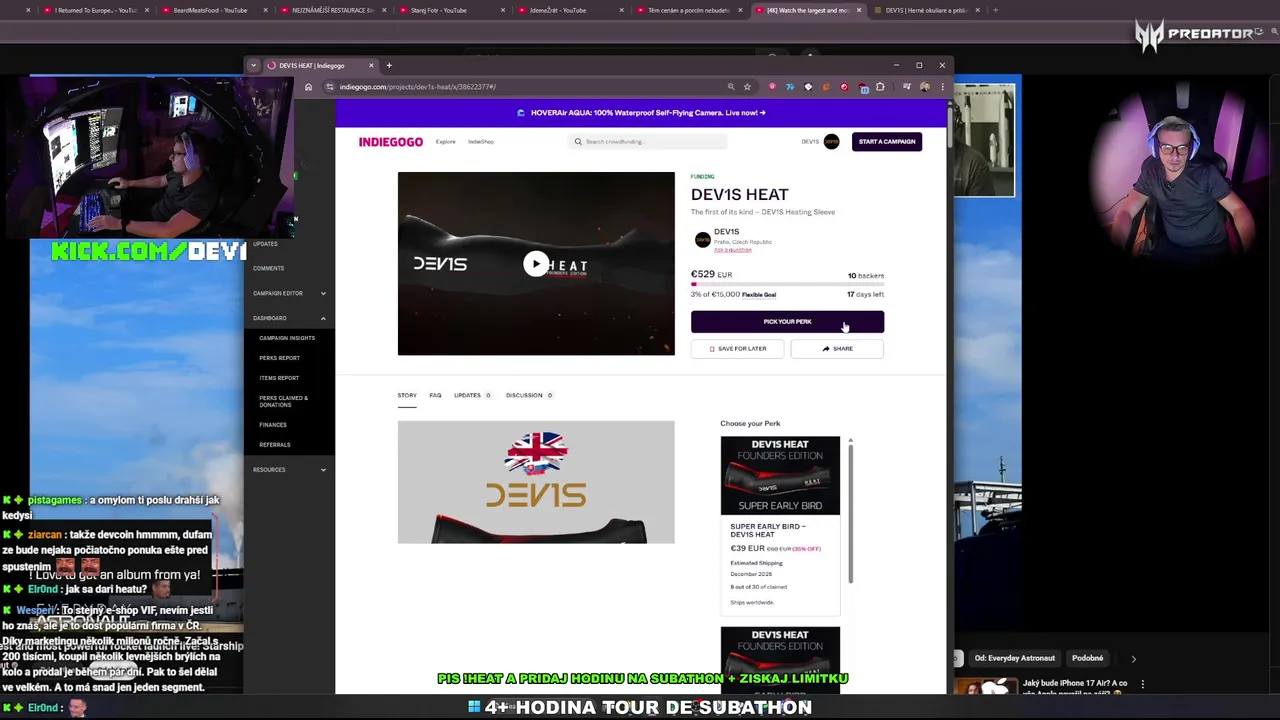This screenshot has width=1280, height=720.
Task: Open the HOVERAir AQUA promo banner
Action: click(641, 113)
